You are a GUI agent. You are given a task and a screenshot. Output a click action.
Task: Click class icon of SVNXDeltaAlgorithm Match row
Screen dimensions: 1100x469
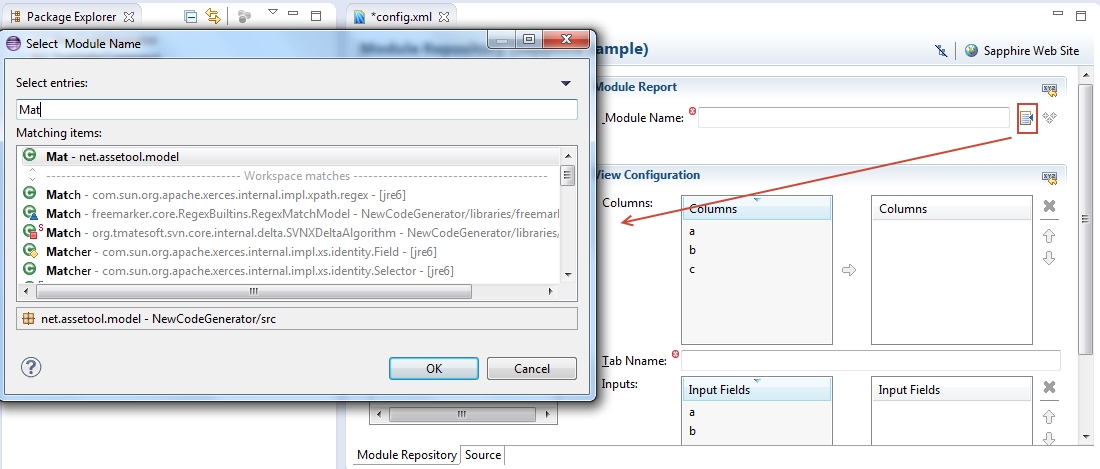point(32,231)
